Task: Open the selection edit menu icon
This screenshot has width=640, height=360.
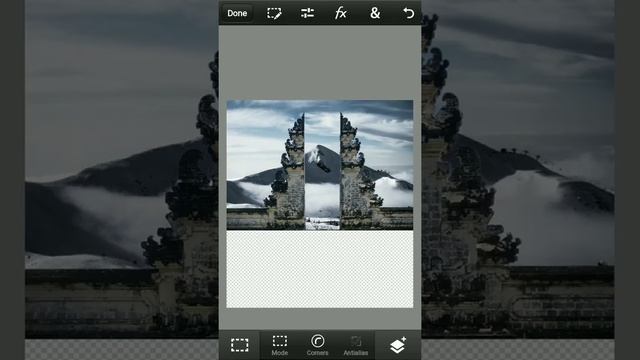Action: [x=274, y=13]
